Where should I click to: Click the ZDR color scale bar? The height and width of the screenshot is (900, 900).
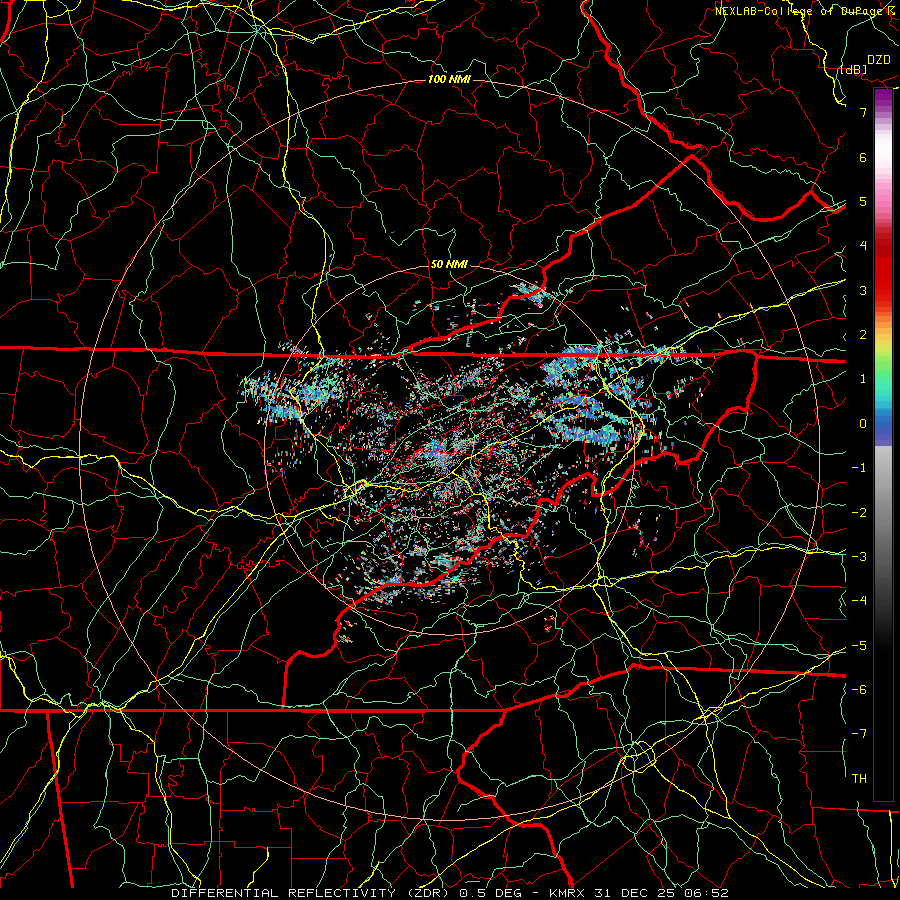pos(883,444)
